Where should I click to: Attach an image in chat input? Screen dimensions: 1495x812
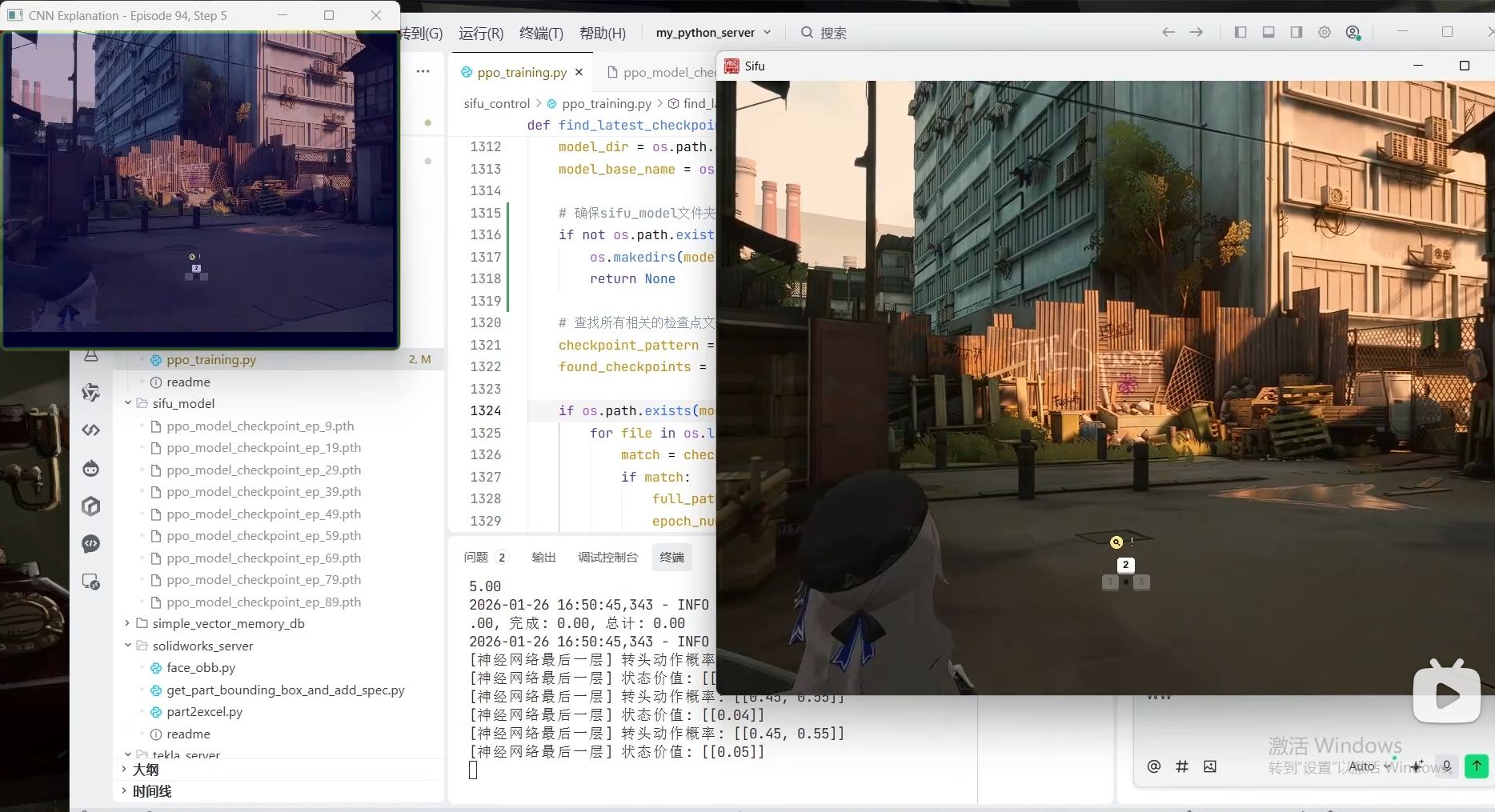[1210, 766]
